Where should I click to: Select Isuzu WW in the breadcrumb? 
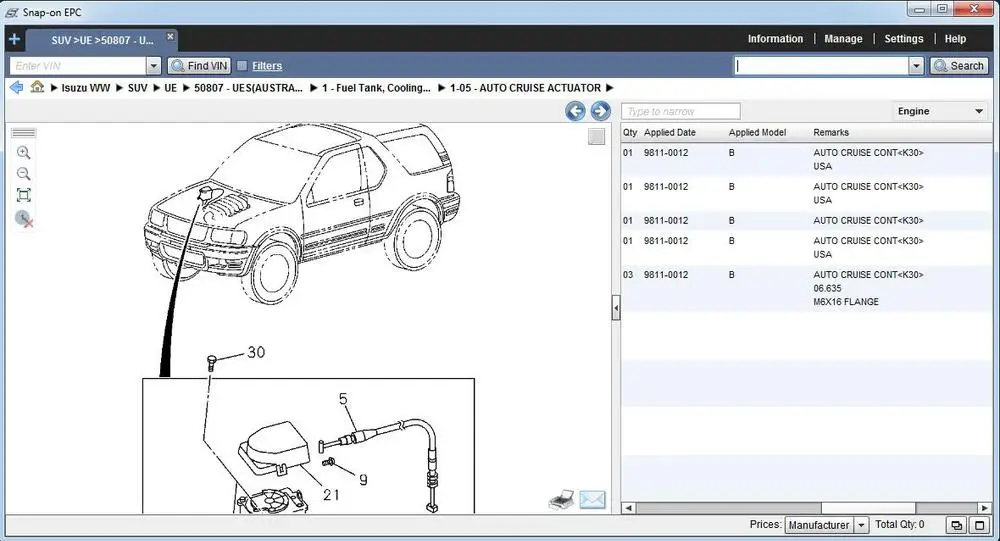[x=85, y=88]
